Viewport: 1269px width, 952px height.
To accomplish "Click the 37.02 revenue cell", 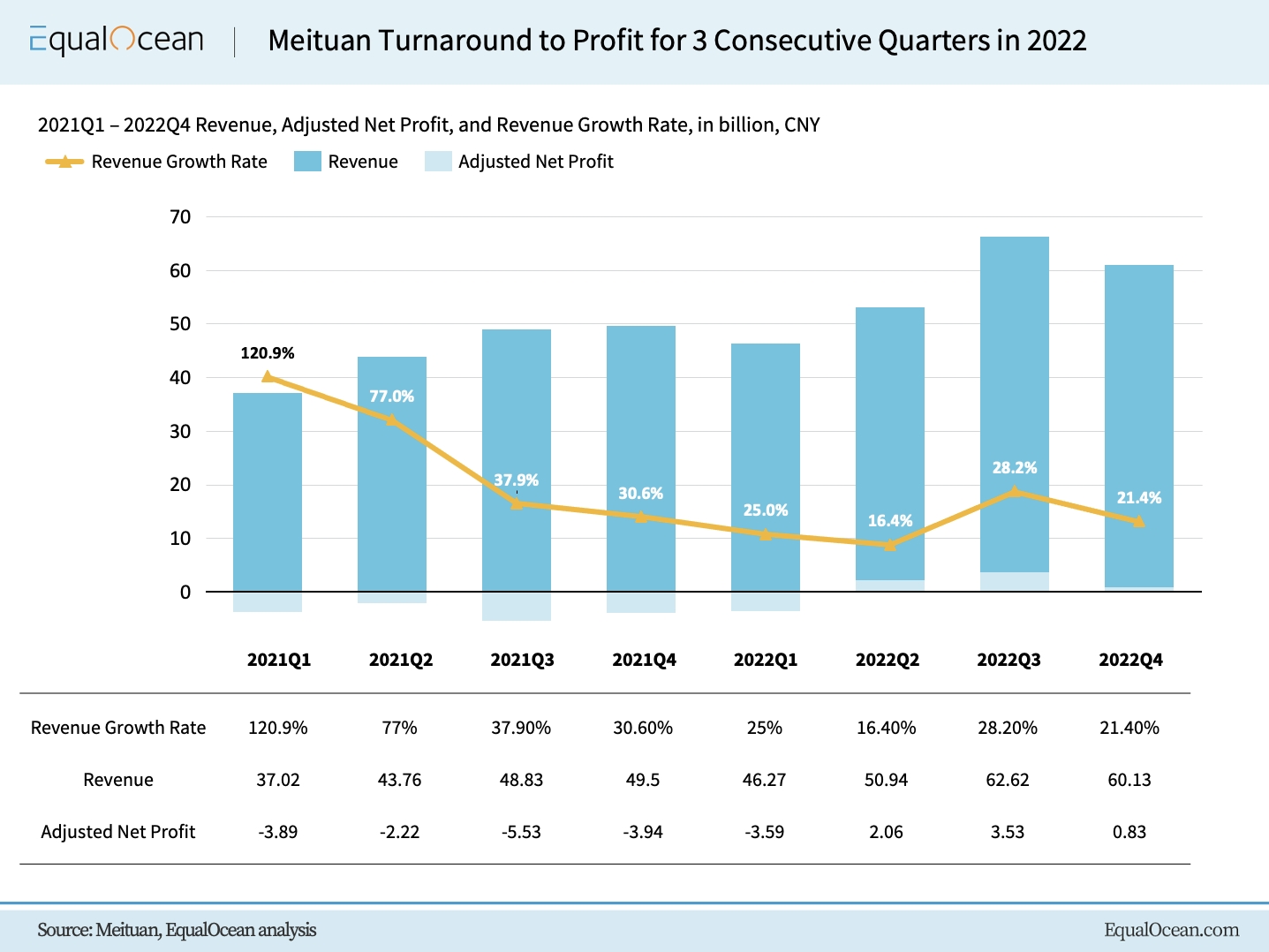I will [x=278, y=780].
